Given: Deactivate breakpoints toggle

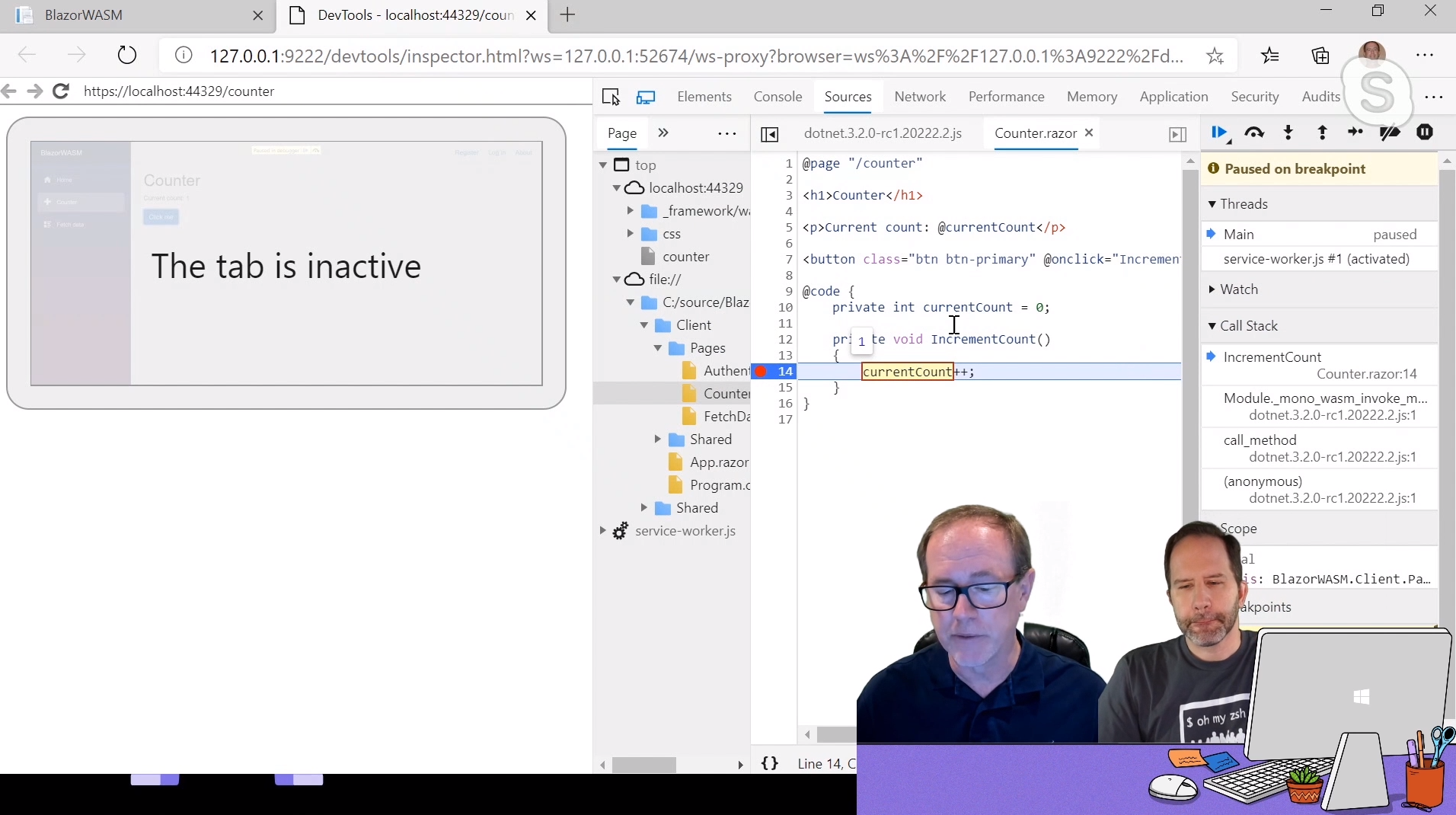Looking at the screenshot, I should click(x=1390, y=133).
